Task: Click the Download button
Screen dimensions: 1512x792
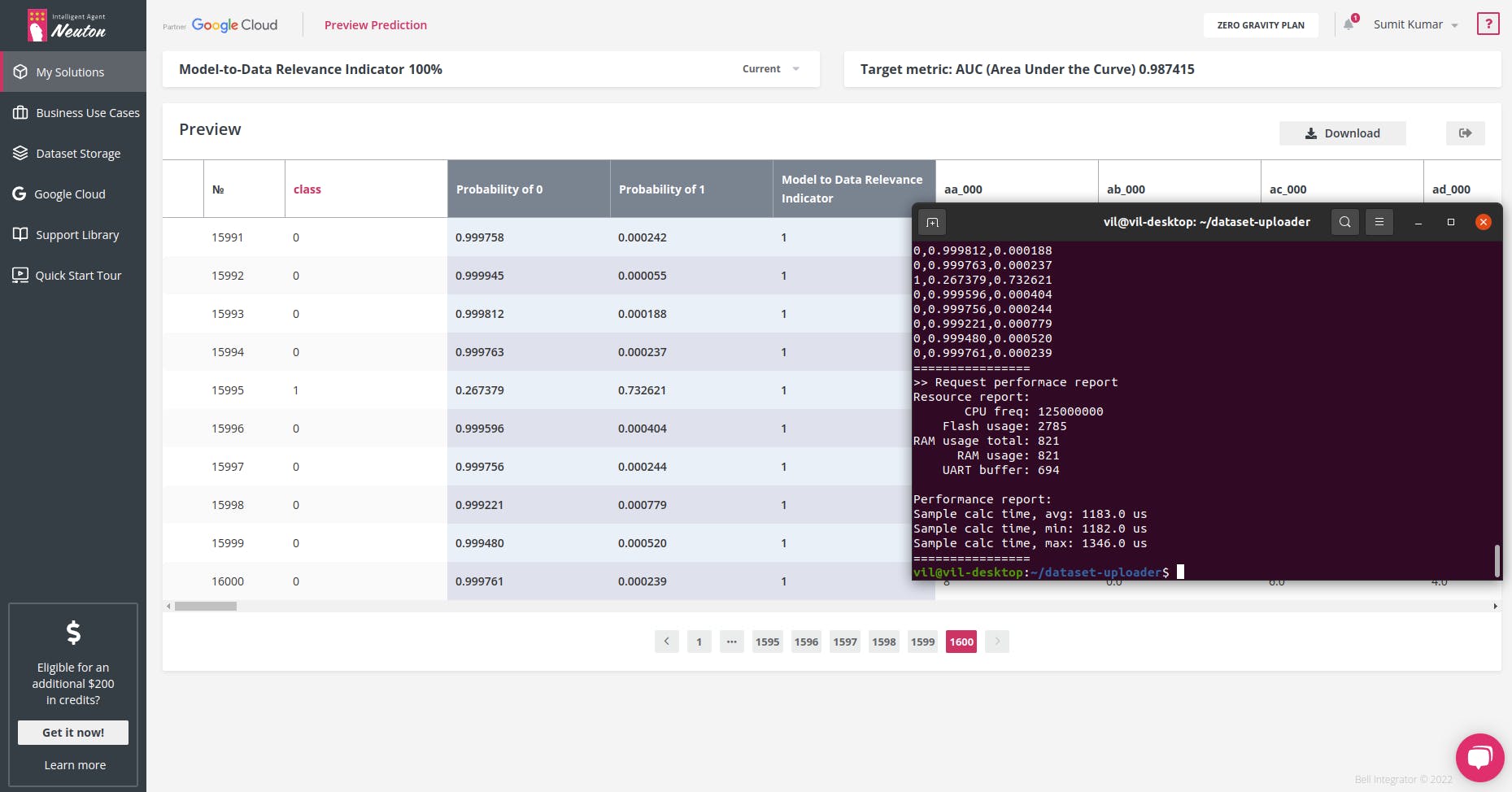Action: point(1343,133)
